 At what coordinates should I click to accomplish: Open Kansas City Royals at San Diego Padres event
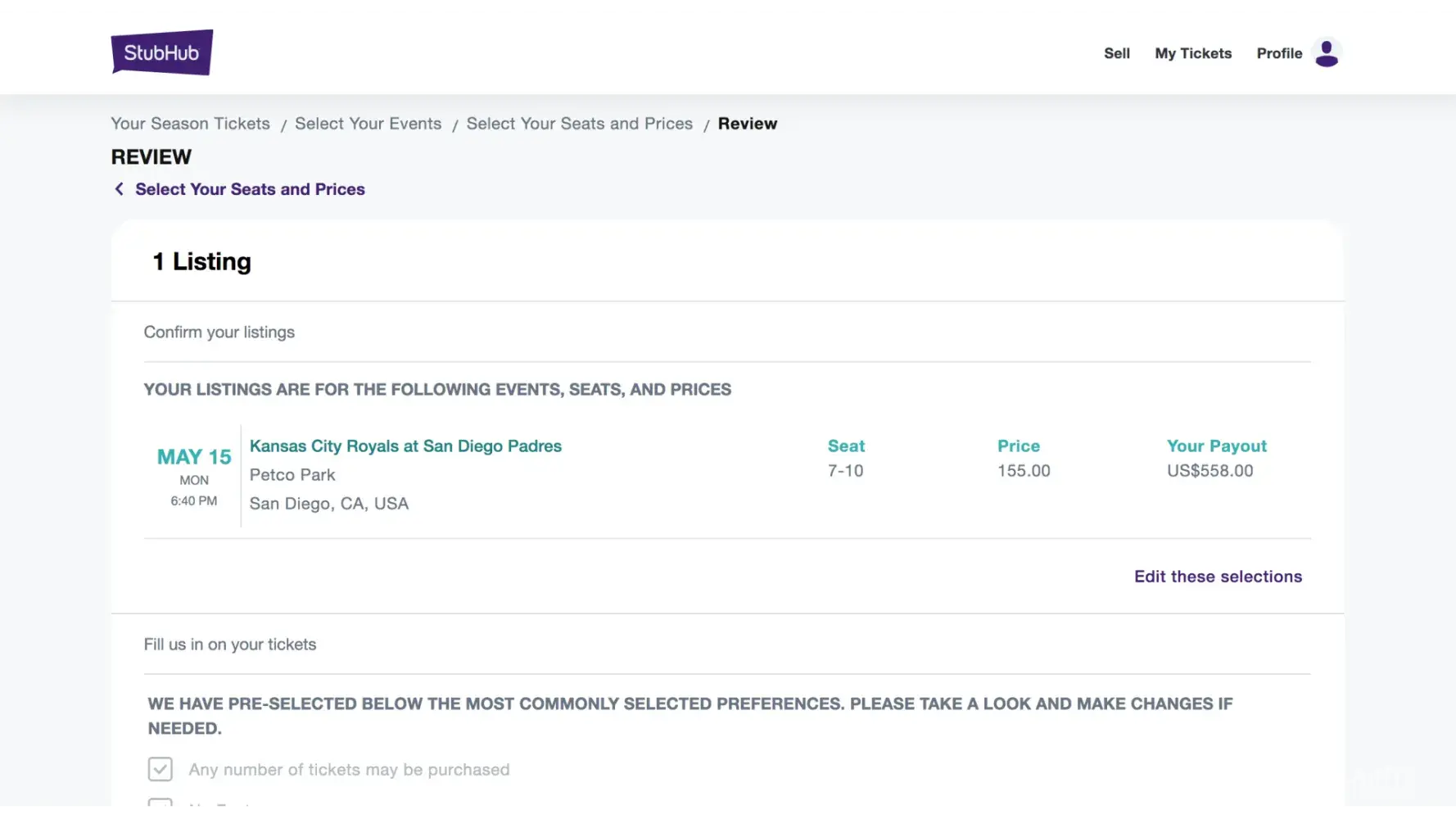(405, 446)
